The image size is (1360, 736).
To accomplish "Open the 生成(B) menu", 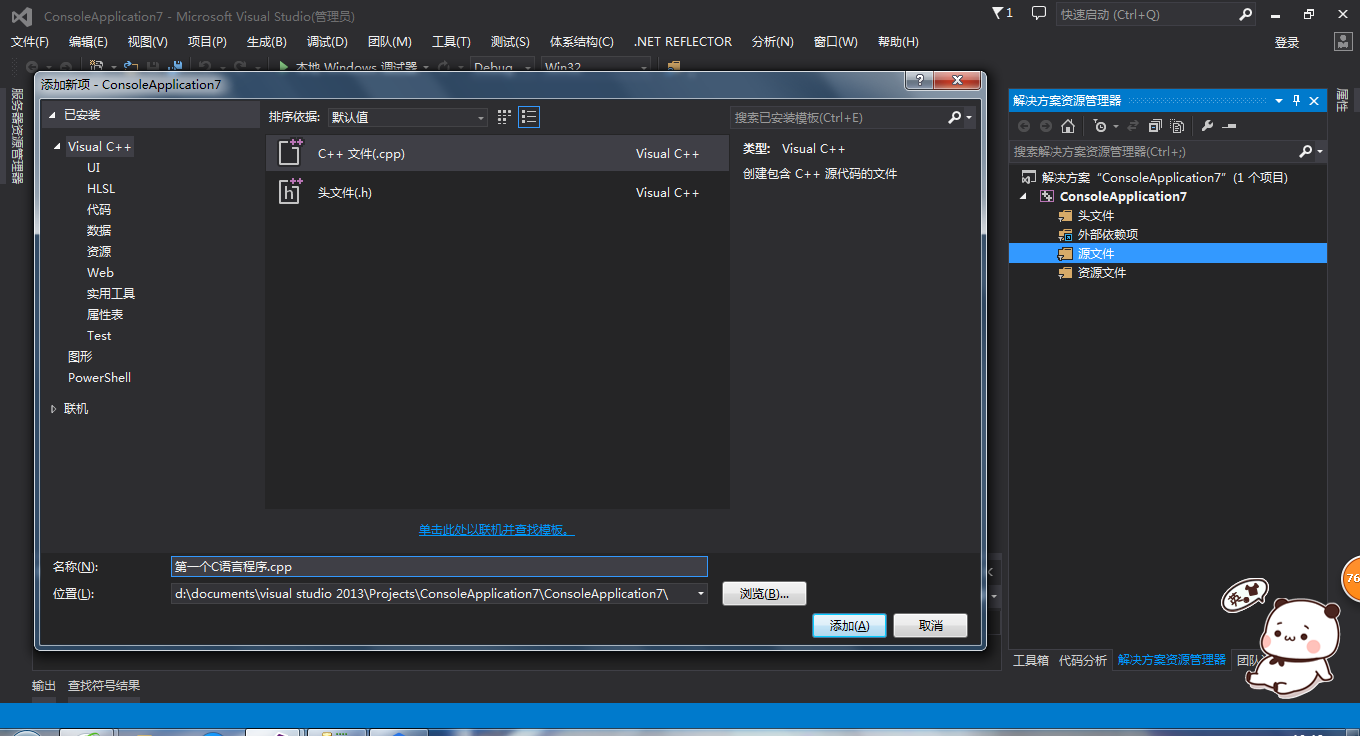I will (x=267, y=41).
